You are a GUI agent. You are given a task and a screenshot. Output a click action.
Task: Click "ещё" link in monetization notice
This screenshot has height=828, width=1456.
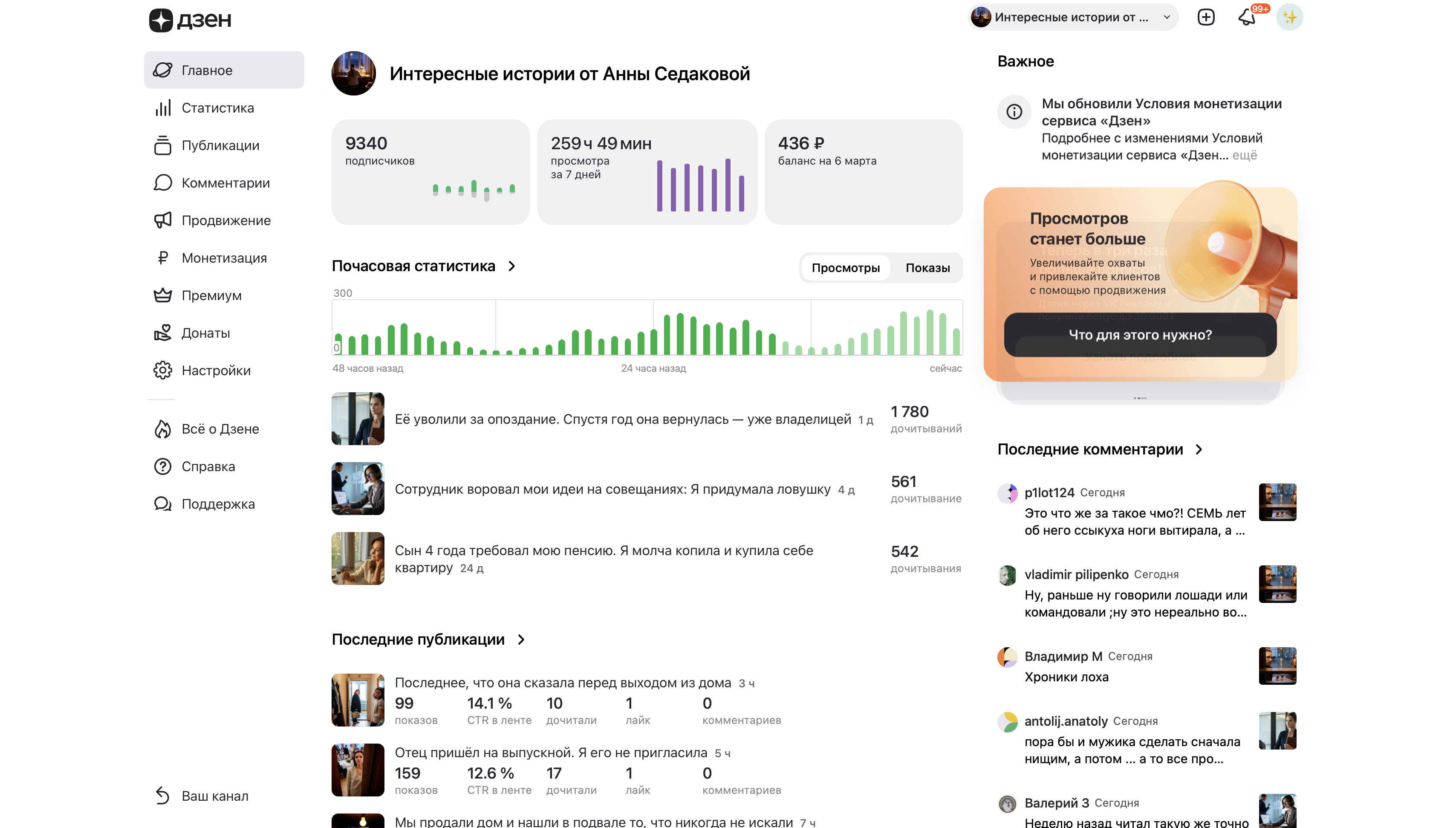pos(1244,155)
